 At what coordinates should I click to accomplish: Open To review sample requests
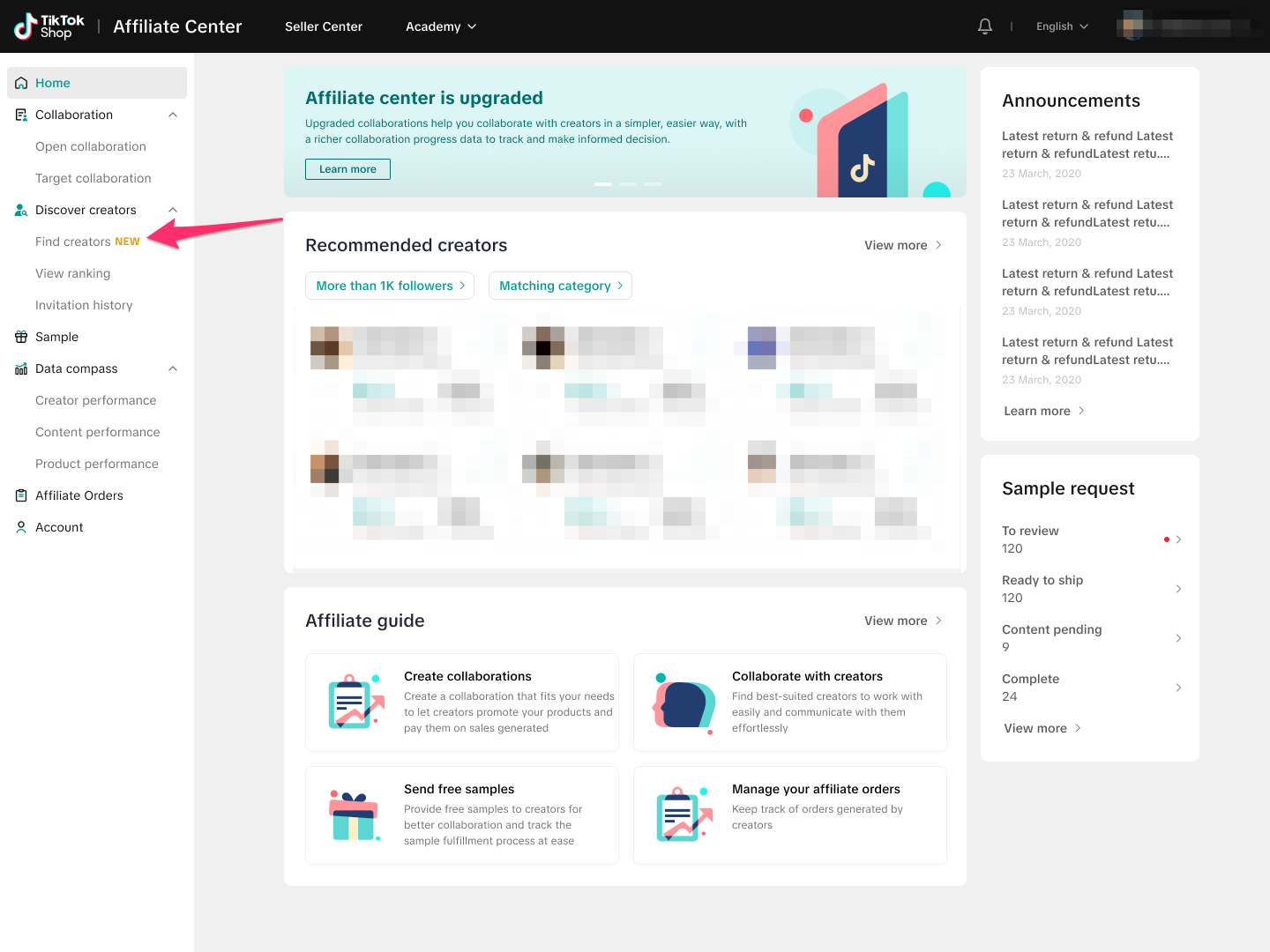tap(1090, 539)
